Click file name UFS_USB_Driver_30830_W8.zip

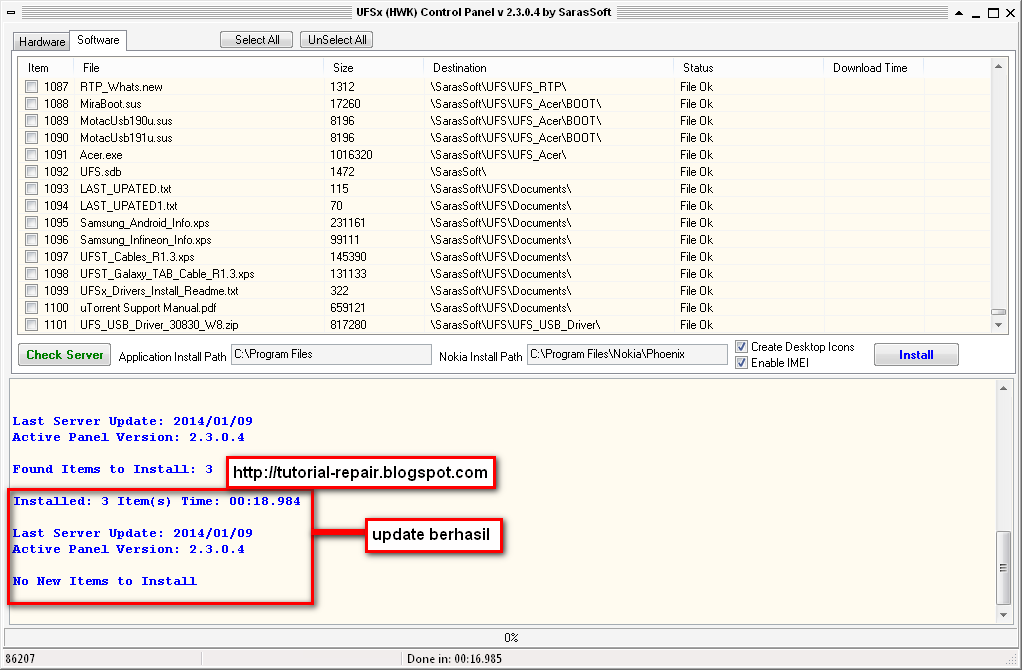click(x=159, y=325)
